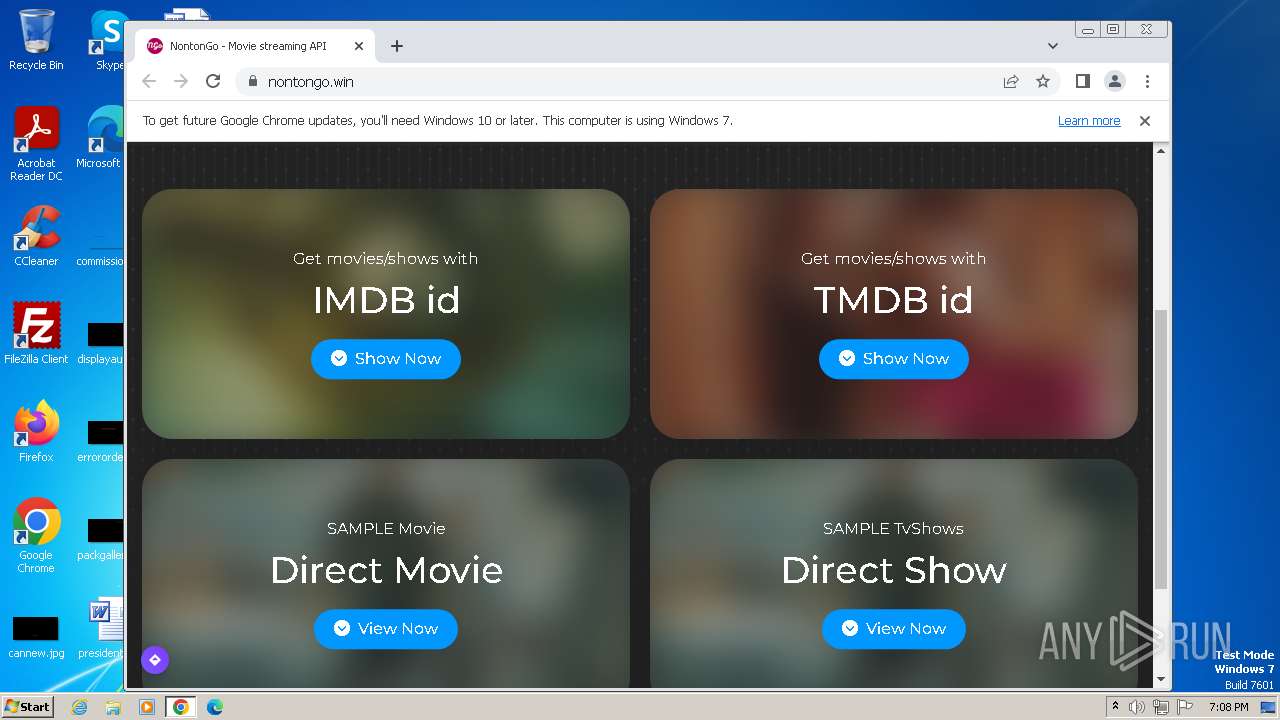Open the Skype desktop shortcut
1280x720 pixels.
(x=108, y=40)
